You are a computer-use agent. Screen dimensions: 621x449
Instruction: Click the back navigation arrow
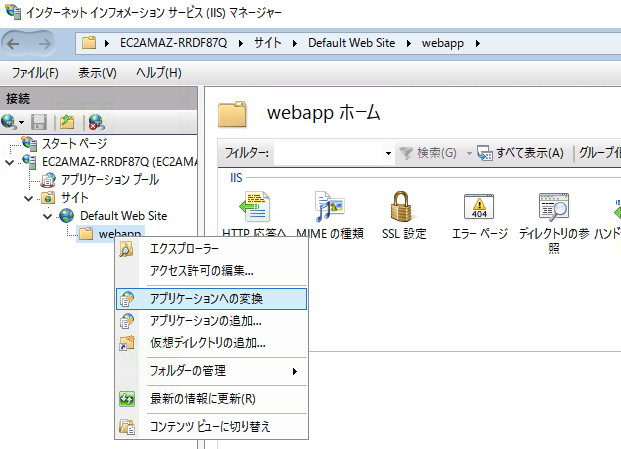click(x=13, y=44)
